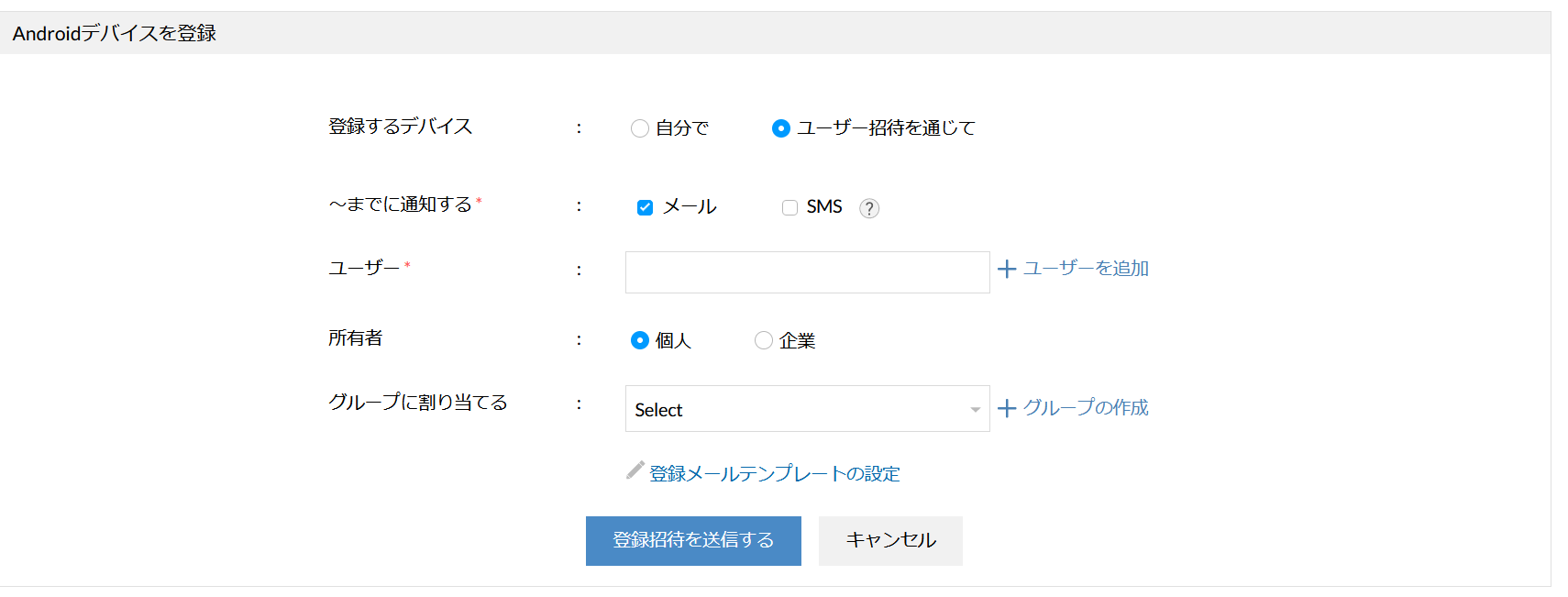Choose 個人 as the owner
Viewport: 1568px width, 597px height.
tap(640, 340)
